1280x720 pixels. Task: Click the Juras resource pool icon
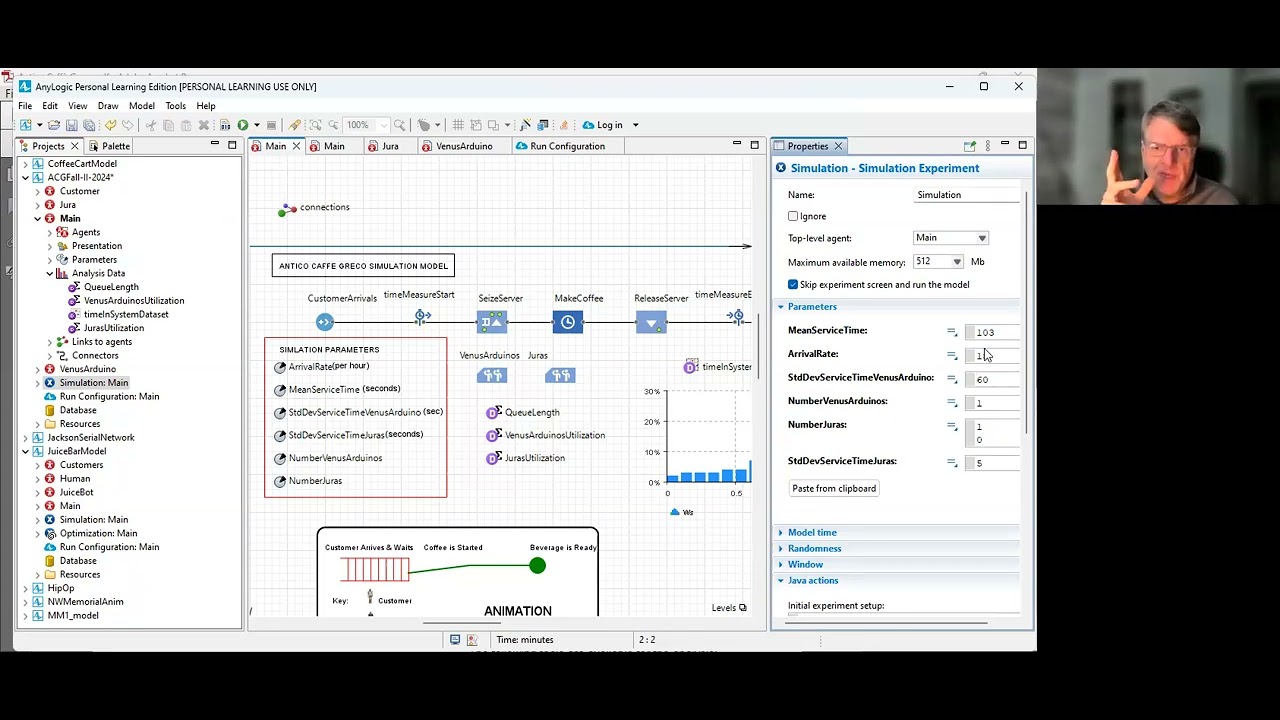point(560,375)
